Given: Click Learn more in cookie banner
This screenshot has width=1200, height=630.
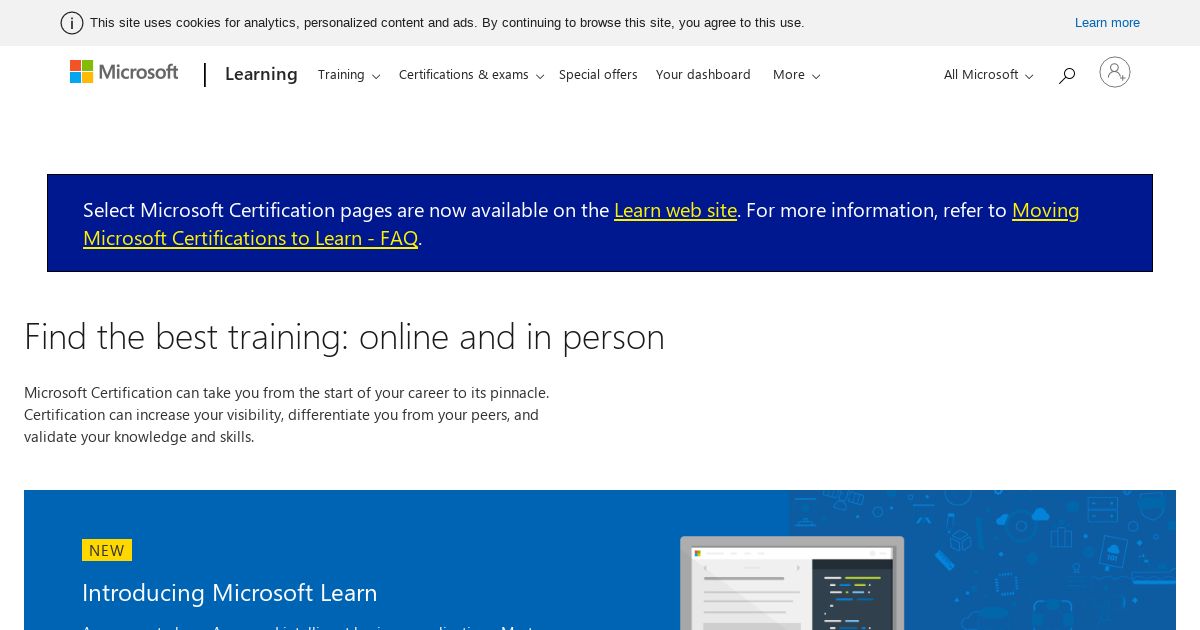Looking at the screenshot, I should [1107, 23].
